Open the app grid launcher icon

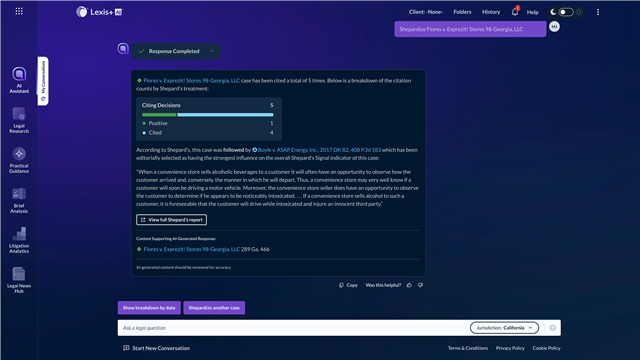coord(19,11)
